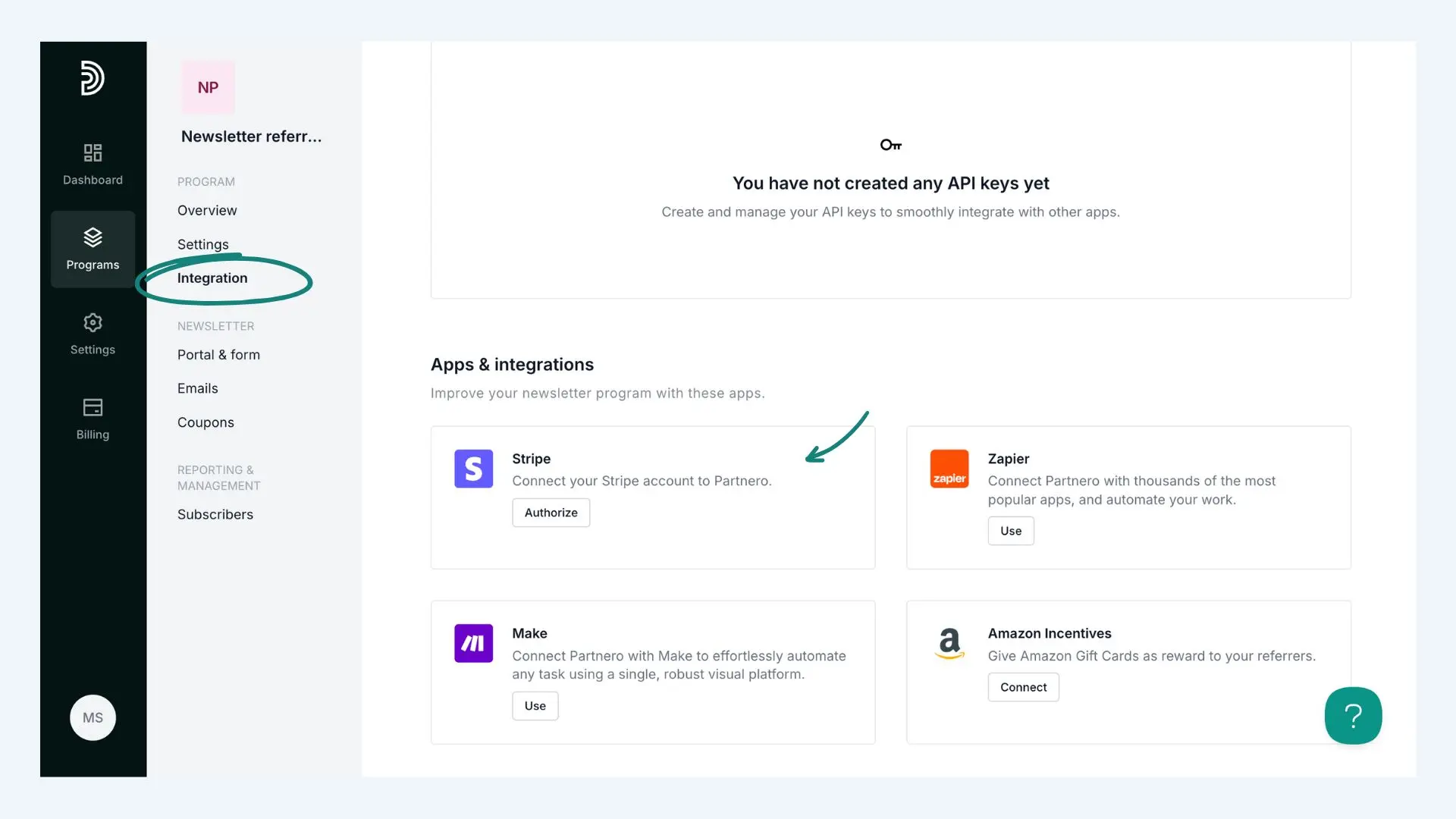Screen dimensions: 1456x819
Task: Click the Make logo icon
Action: click(x=473, y=643)
